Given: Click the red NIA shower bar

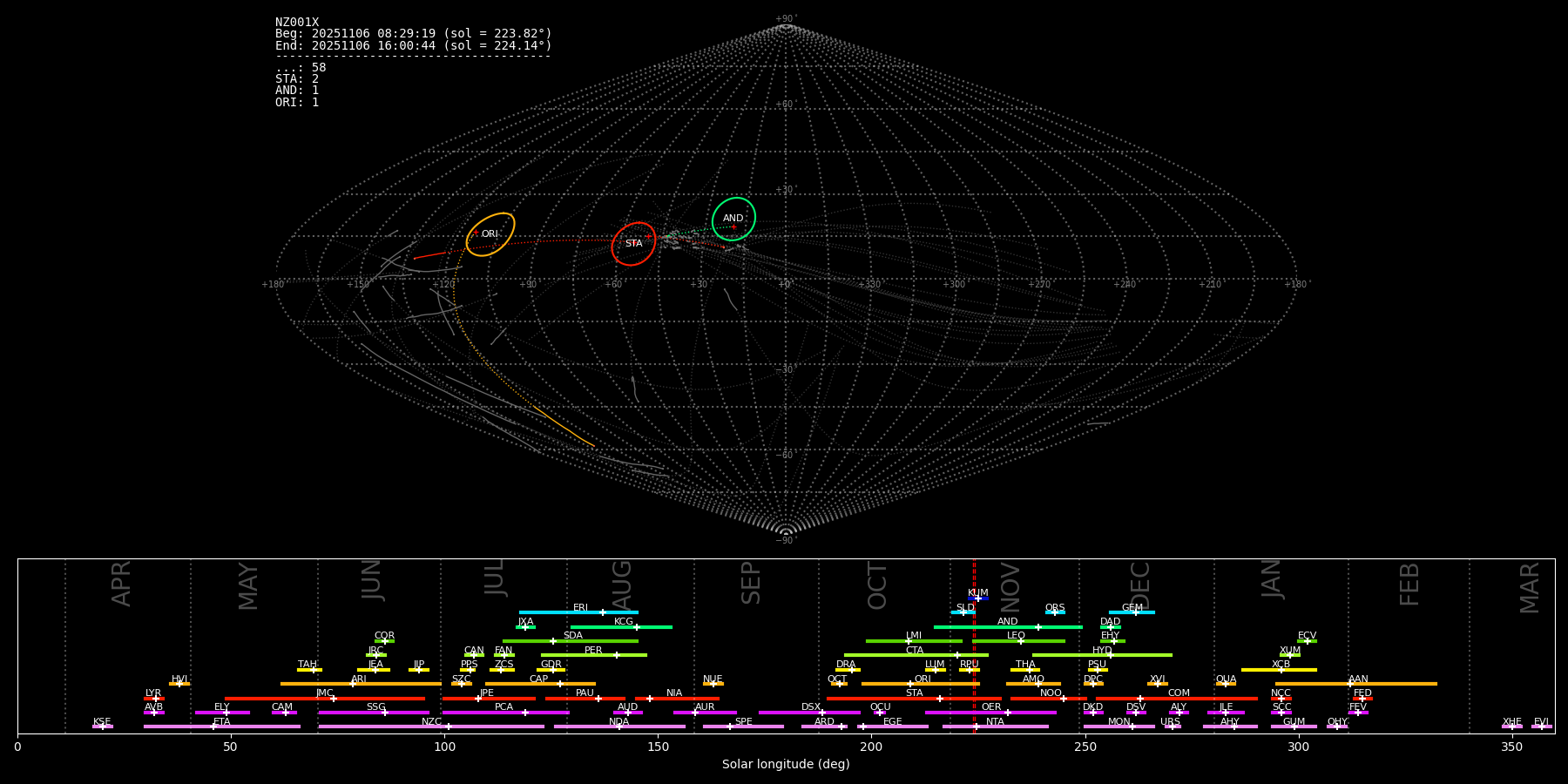Looking at the screenshot, I should (x=677, y=699).
